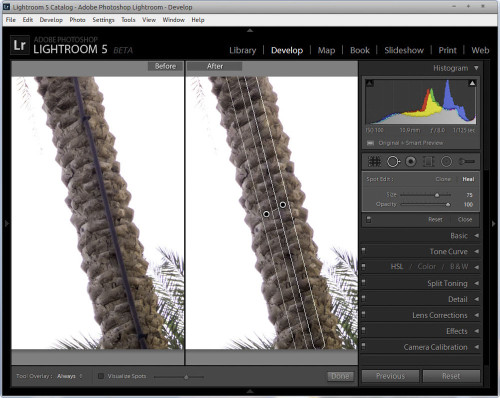This screenshot has width=500, height=398.
Task: Toggle shadow clipping indicator in histogram
Action: [x=369, y=83]
